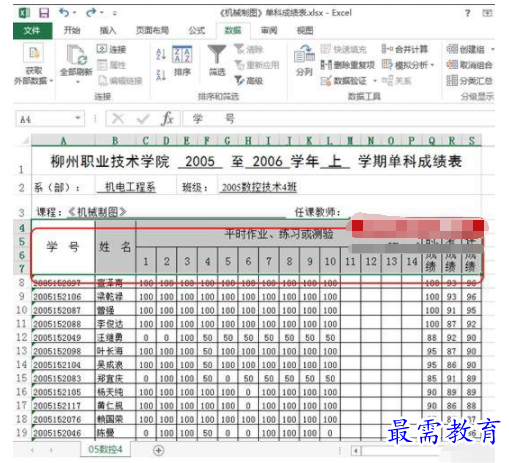Select row 12 header
This screenshot has height=463, width=509.
(22, 337)
